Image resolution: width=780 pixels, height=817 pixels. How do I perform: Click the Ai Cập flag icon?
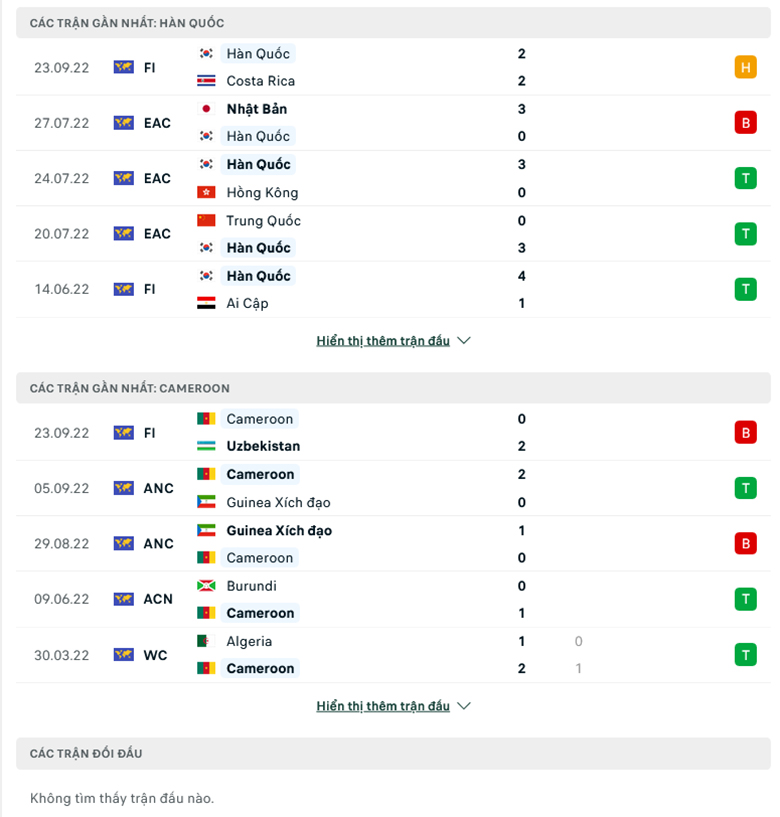[206, 303]
